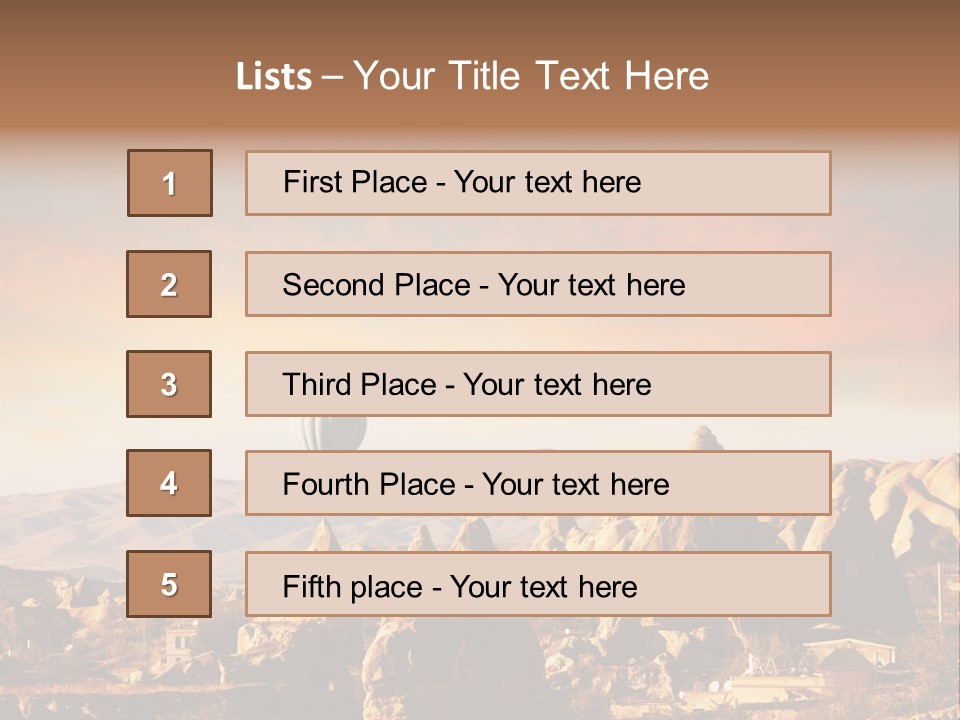960x720 pixels.
Task: Select the number 2 box
Action: (169, 284)
